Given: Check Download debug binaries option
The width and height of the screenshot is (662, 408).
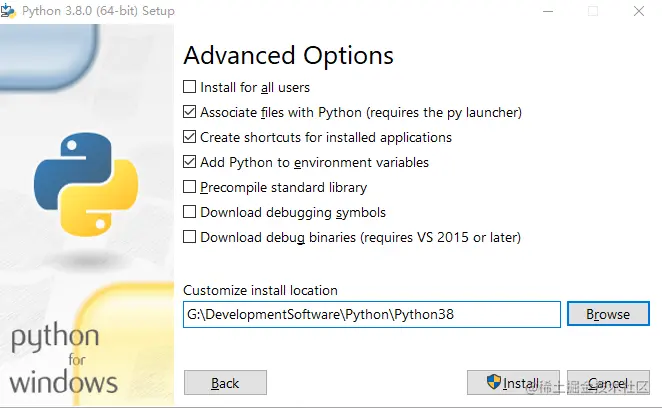Looking at the screenshot, I should click(190, 237).
